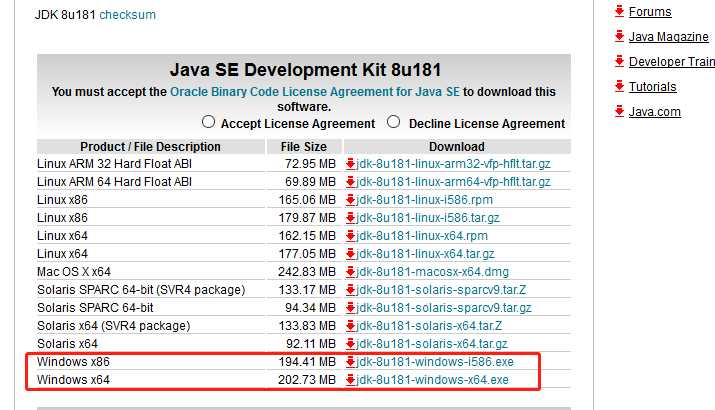Download jdk-8u181-linux-i586.tar.gz file link
This screenshot has width=715, height=410.
click(428, 218)
